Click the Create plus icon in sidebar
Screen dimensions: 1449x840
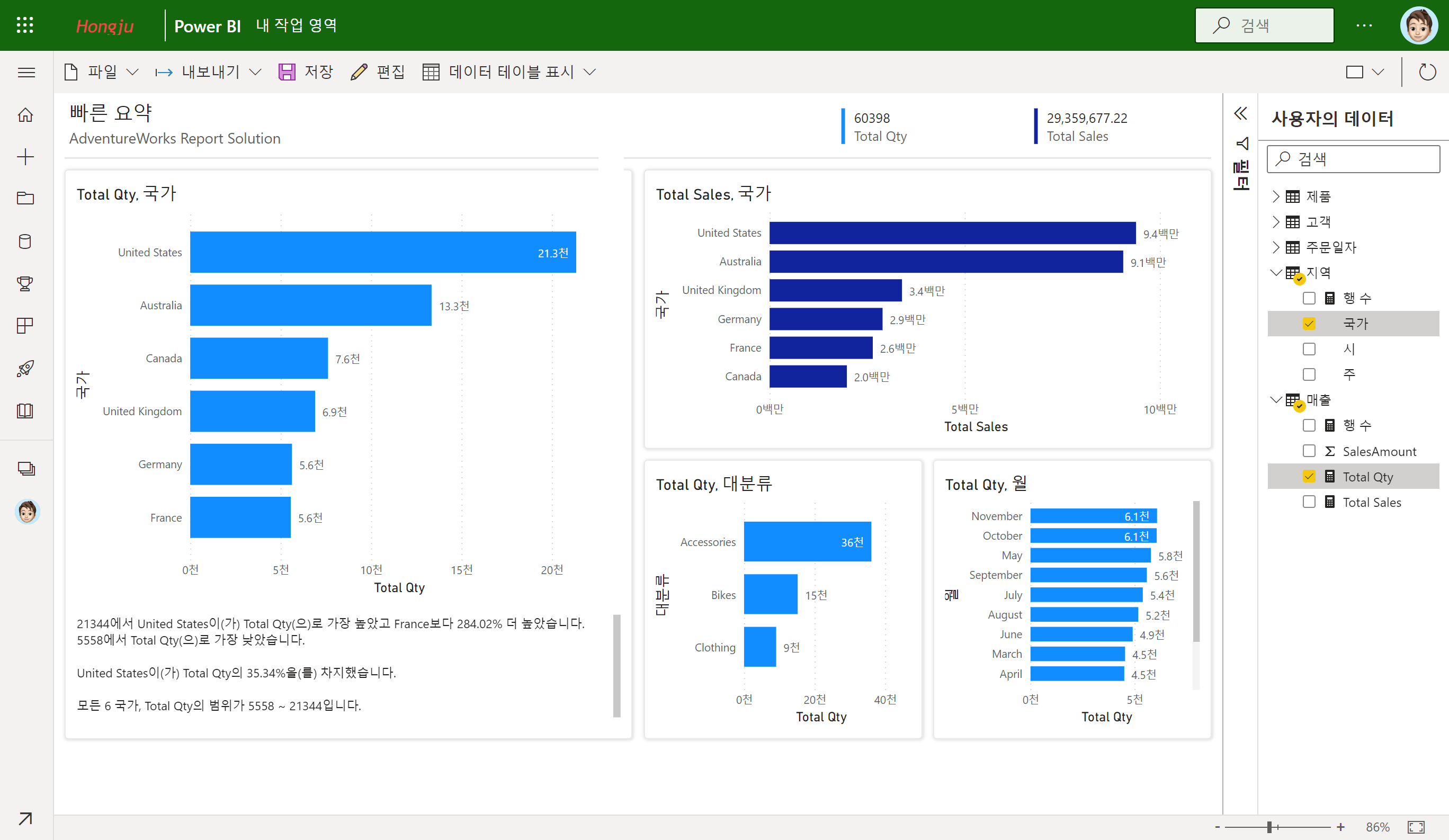tap(25, 157)
